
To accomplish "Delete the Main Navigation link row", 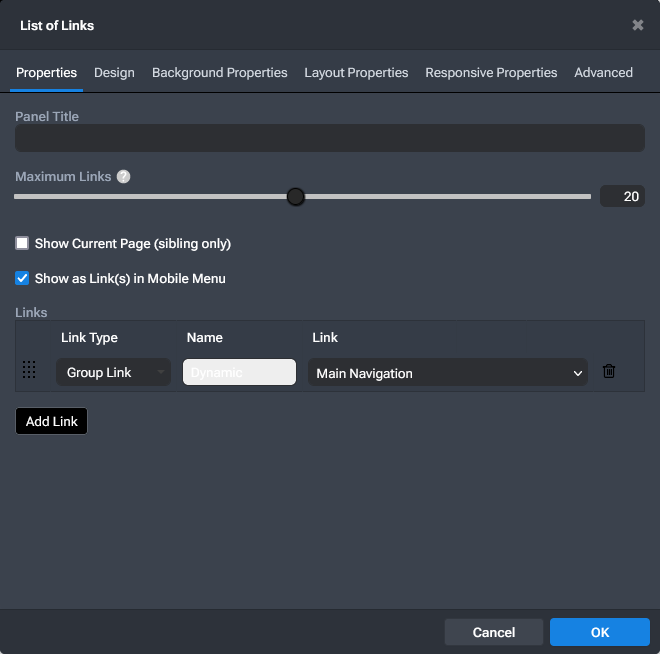I will (609, 371).
